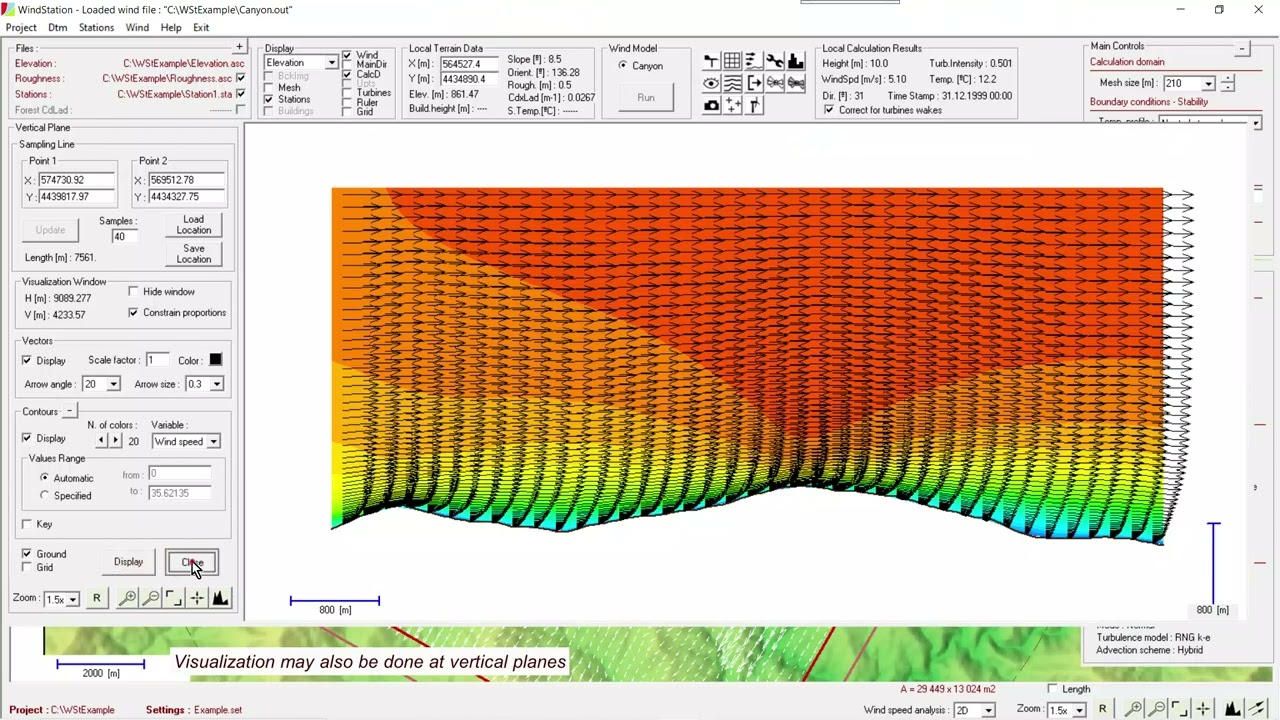Click the wind station flag icon

[x=711, y=62]
